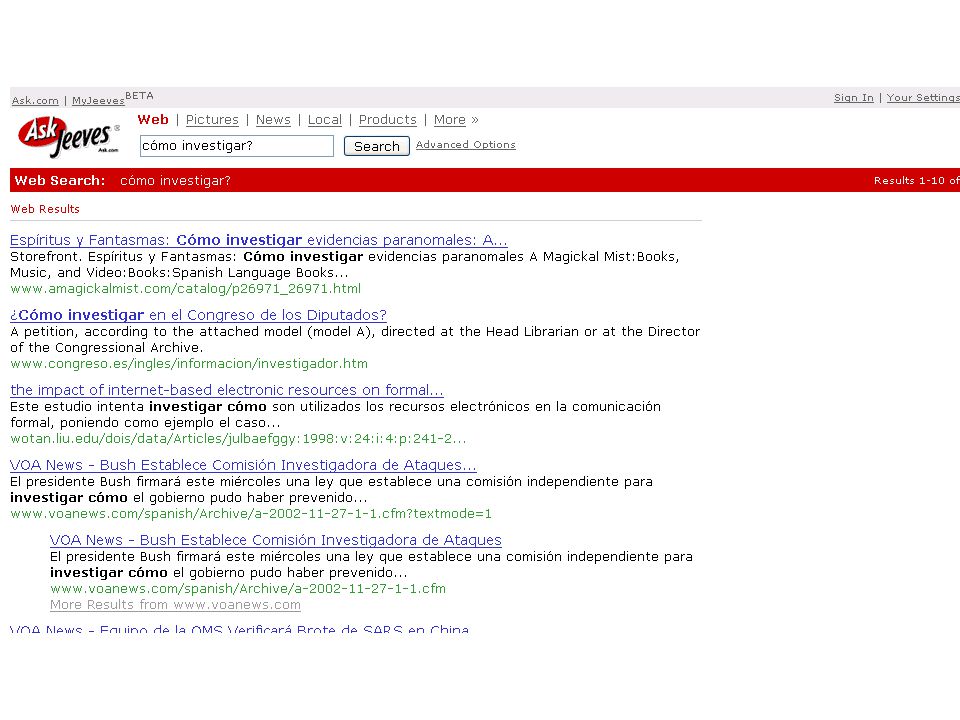Click the Sign In link
The width and height of the screenshot is (960, 720).
[x=853, y=97]
